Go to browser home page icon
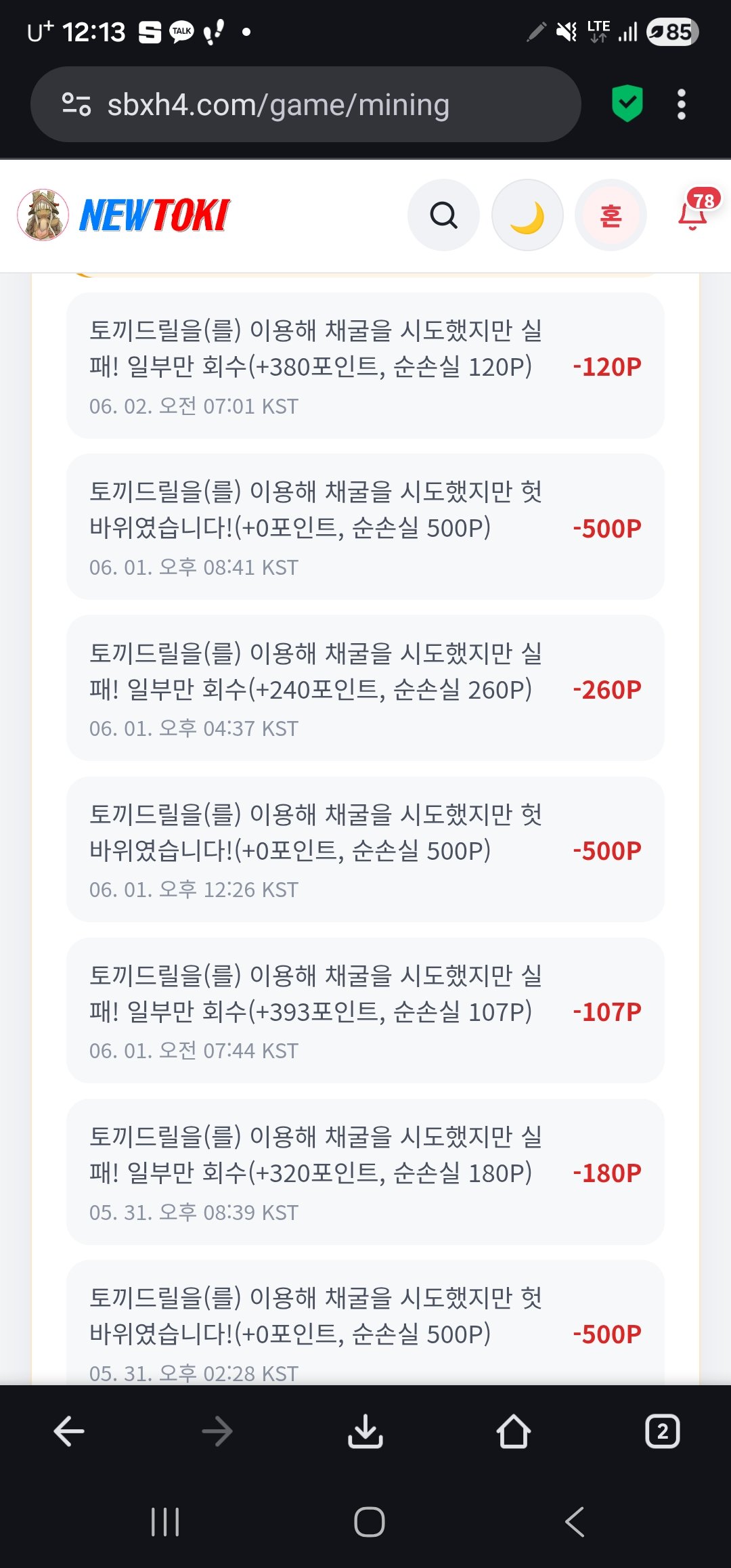Viewport: 731px width, 1568px height. 514,1431
